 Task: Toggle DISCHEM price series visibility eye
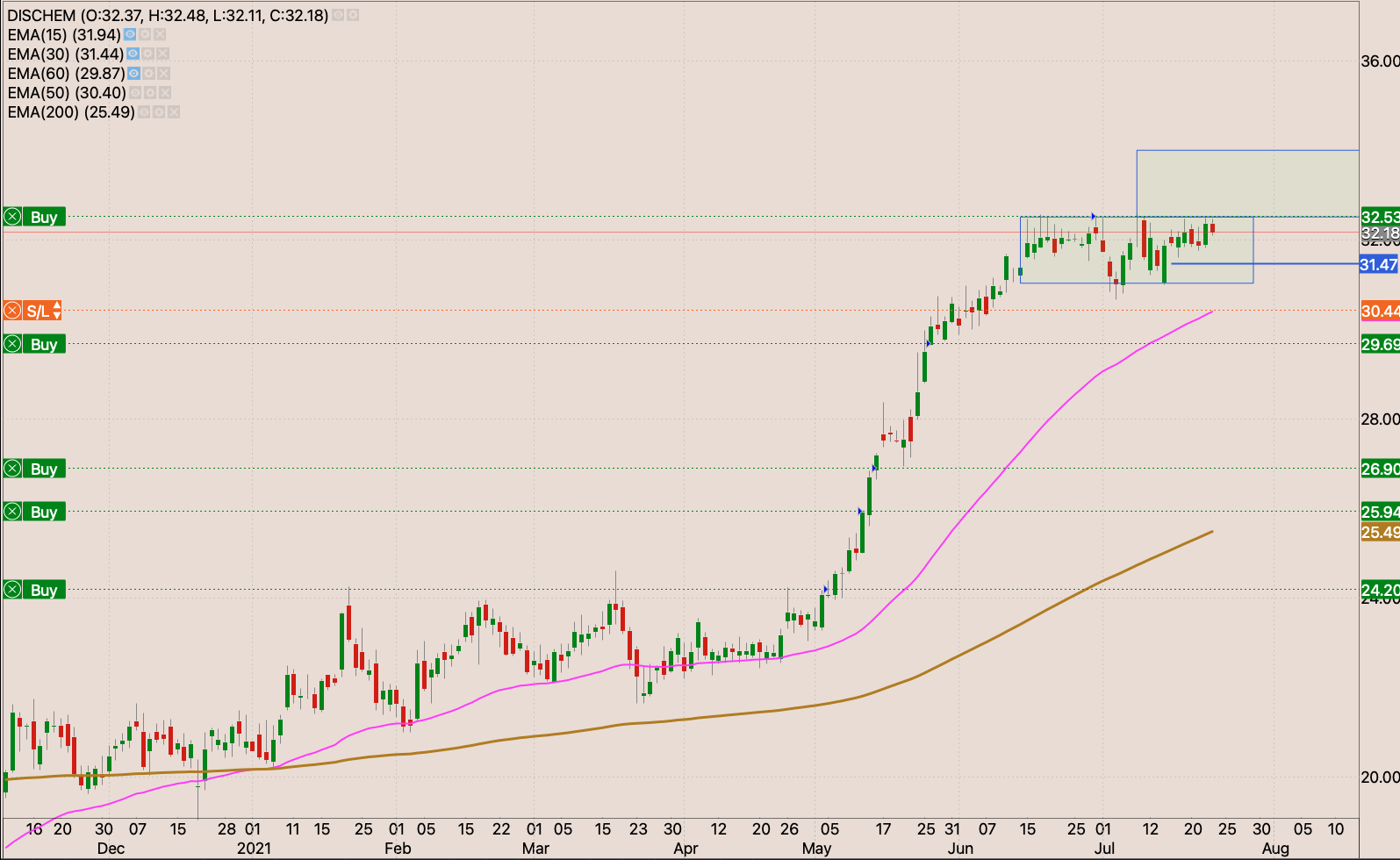pos(338,16)
